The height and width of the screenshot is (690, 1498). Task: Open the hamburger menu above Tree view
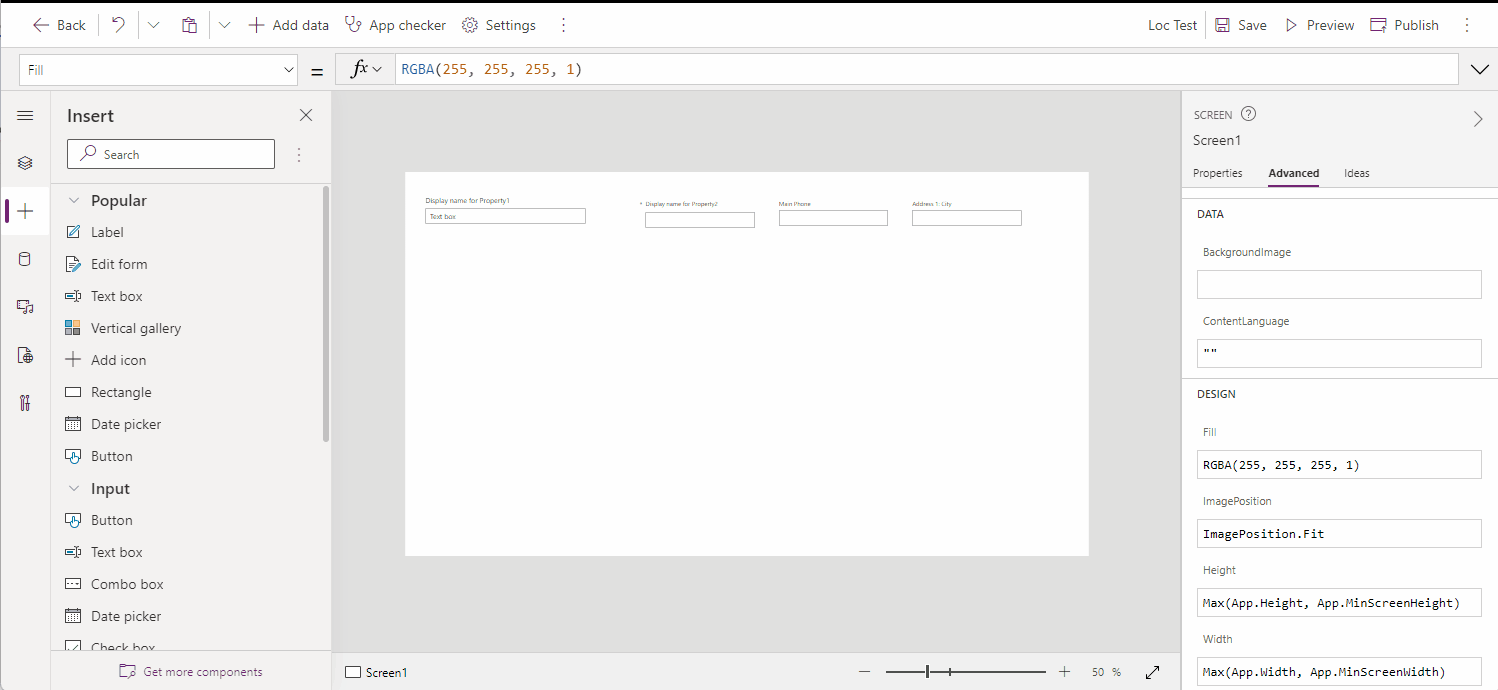click(25, 115)
